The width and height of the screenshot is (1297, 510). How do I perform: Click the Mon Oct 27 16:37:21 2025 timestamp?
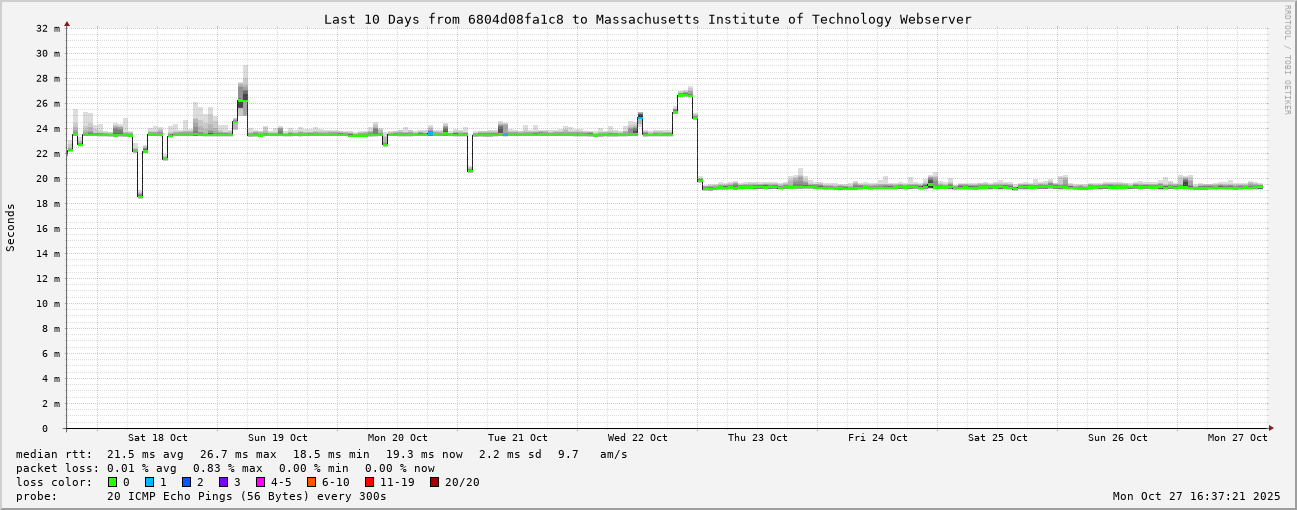(x=1196, y=496)
